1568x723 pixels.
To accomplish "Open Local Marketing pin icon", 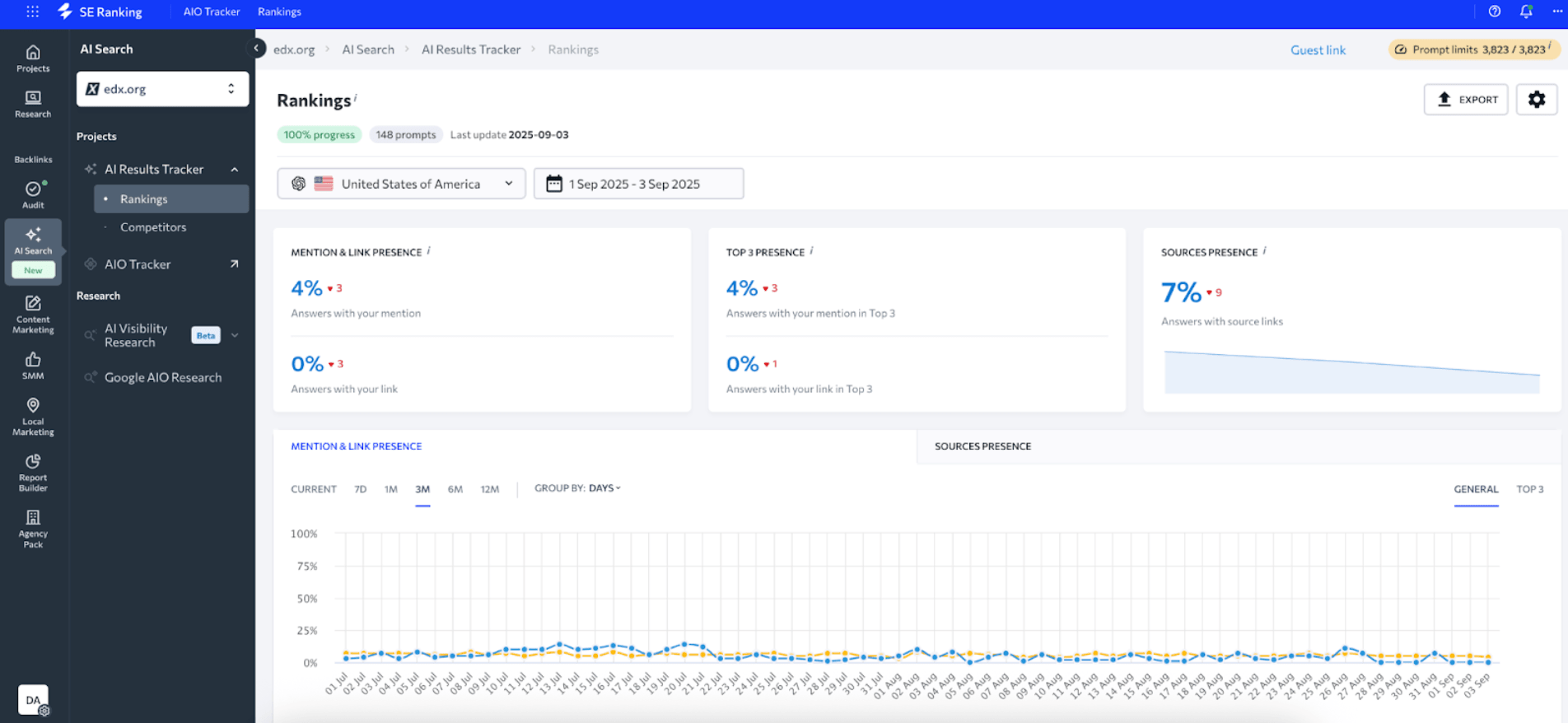I will [33, 416].
